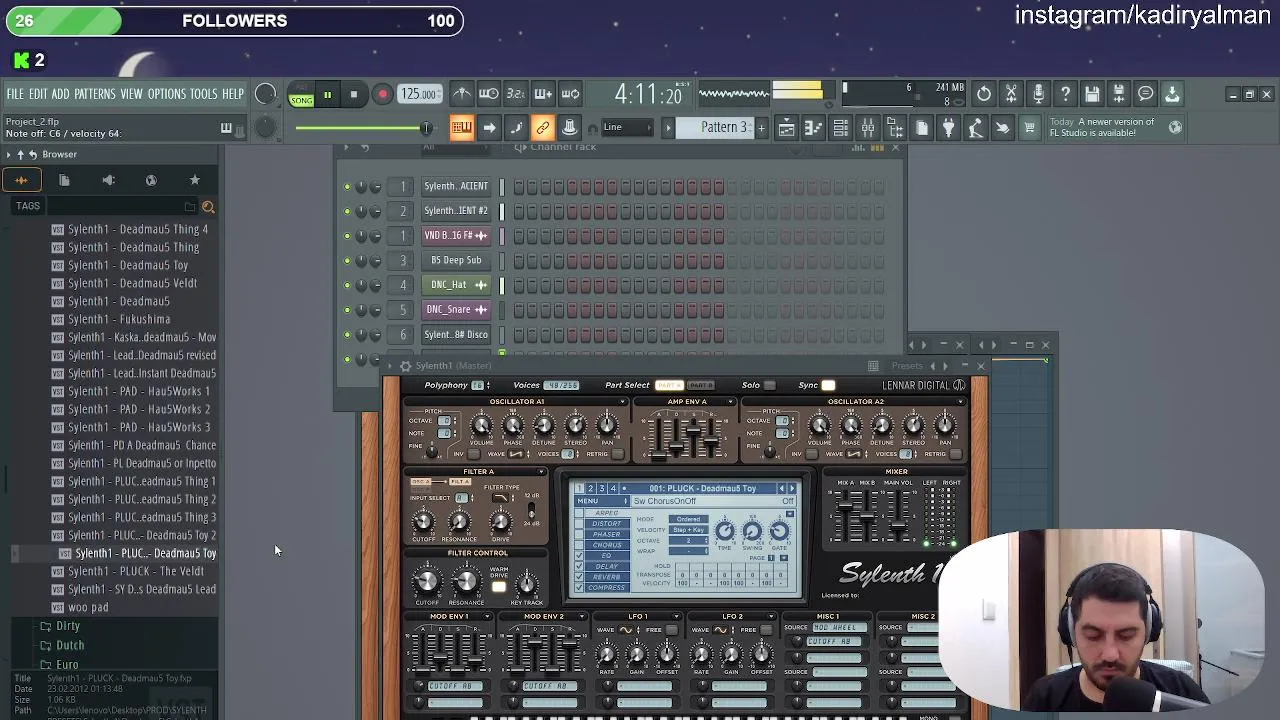1280x720 pixels.
Task: Enable the DISTORT effect checkbox
Action: click(x=579, y=523)
